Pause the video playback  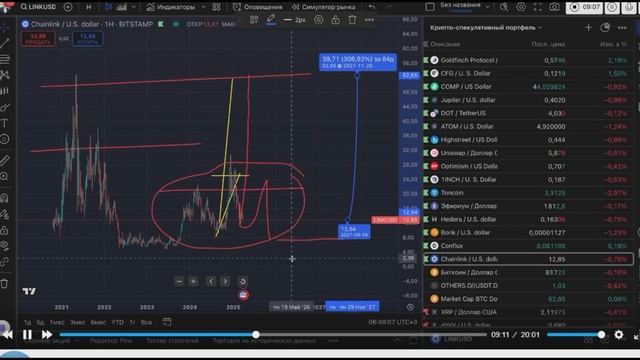[x=27, y=335]
